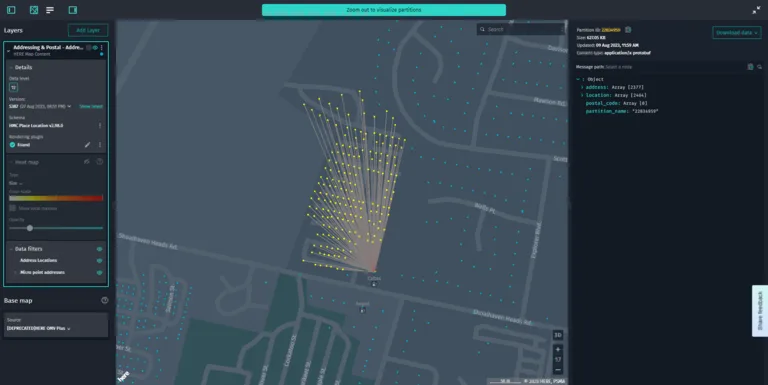
Task: Click the pencil edit icon for rendering plugin
Action: pos(87,144)
